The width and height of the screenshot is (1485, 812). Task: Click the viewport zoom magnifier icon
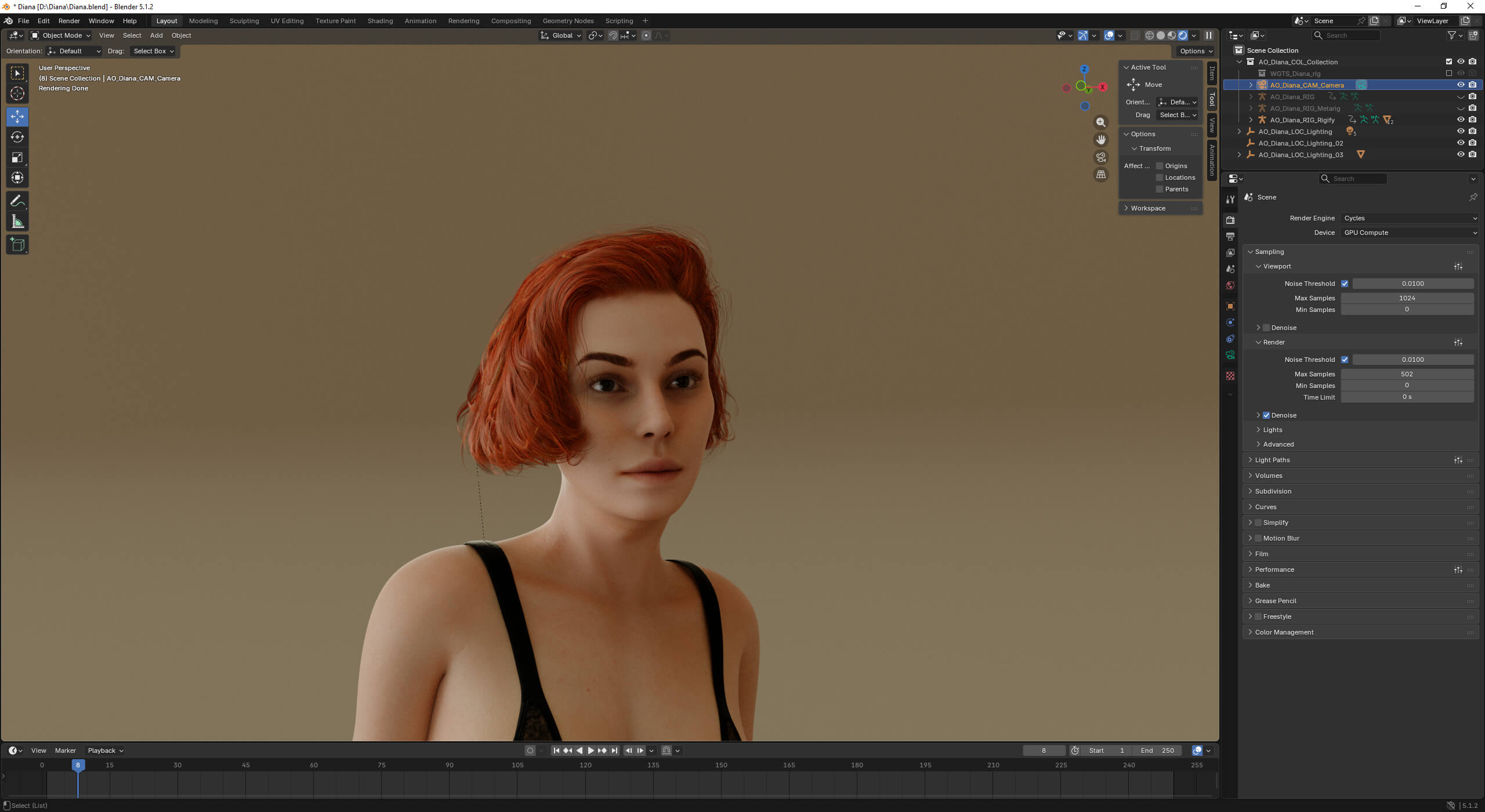point(1100,122)
